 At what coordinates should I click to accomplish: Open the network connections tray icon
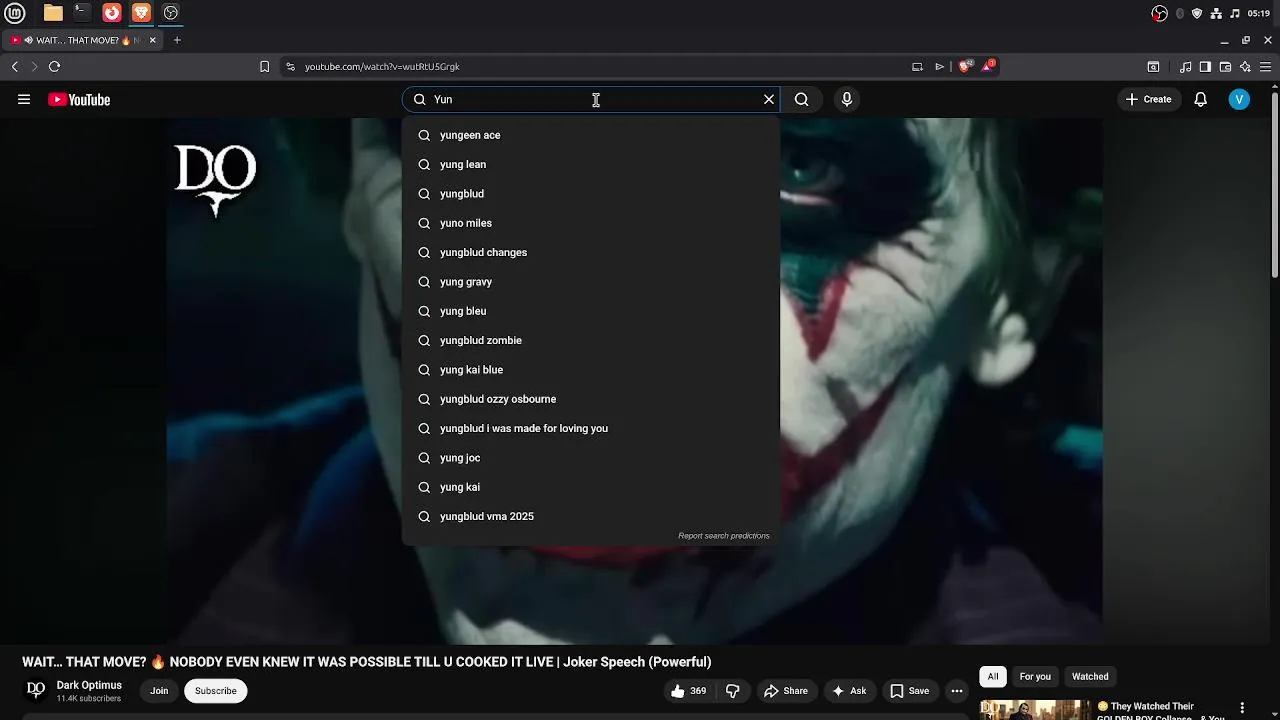click(x=1216, y=13)
